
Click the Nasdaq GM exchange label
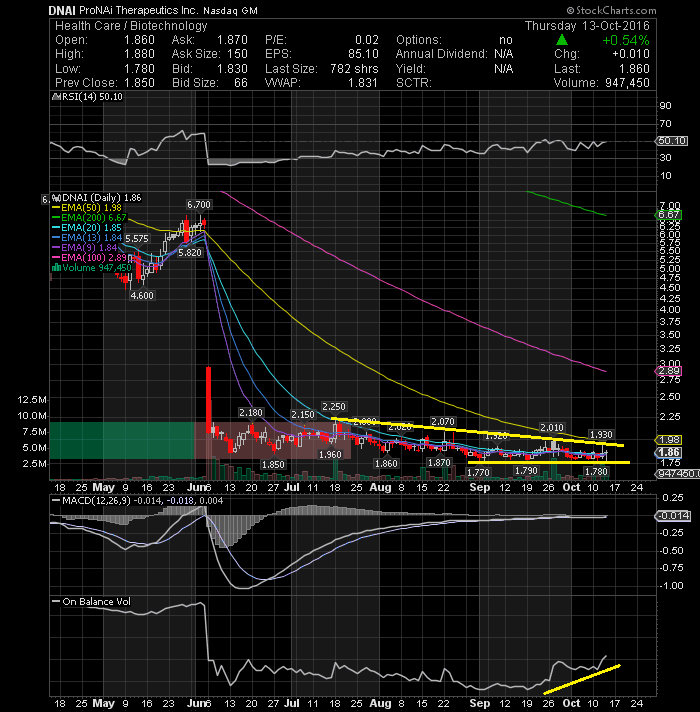pyautogui.click(x=230, y=10)
